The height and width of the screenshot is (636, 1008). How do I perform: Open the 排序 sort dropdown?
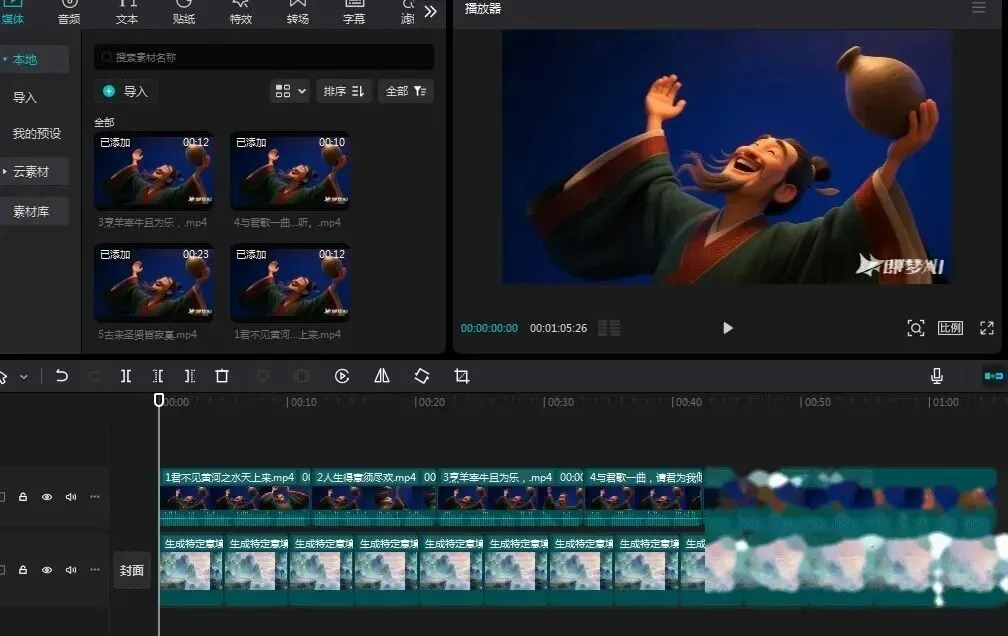344,91
